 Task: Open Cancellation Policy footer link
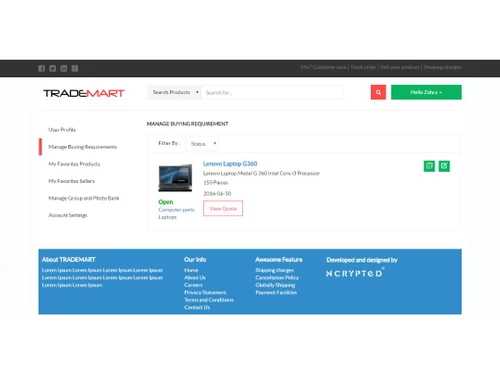pyautogui.click(x=277, y=278)
